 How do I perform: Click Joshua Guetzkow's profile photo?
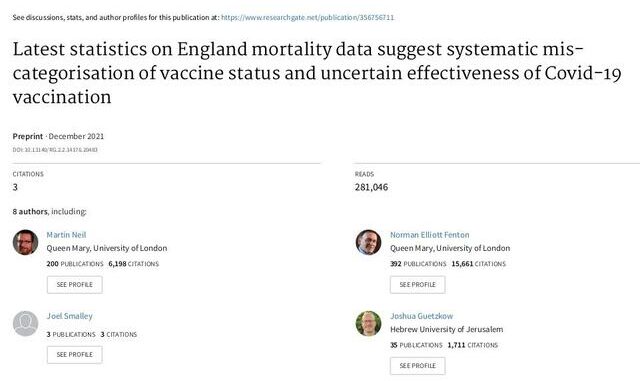click(x=369, y=323)
